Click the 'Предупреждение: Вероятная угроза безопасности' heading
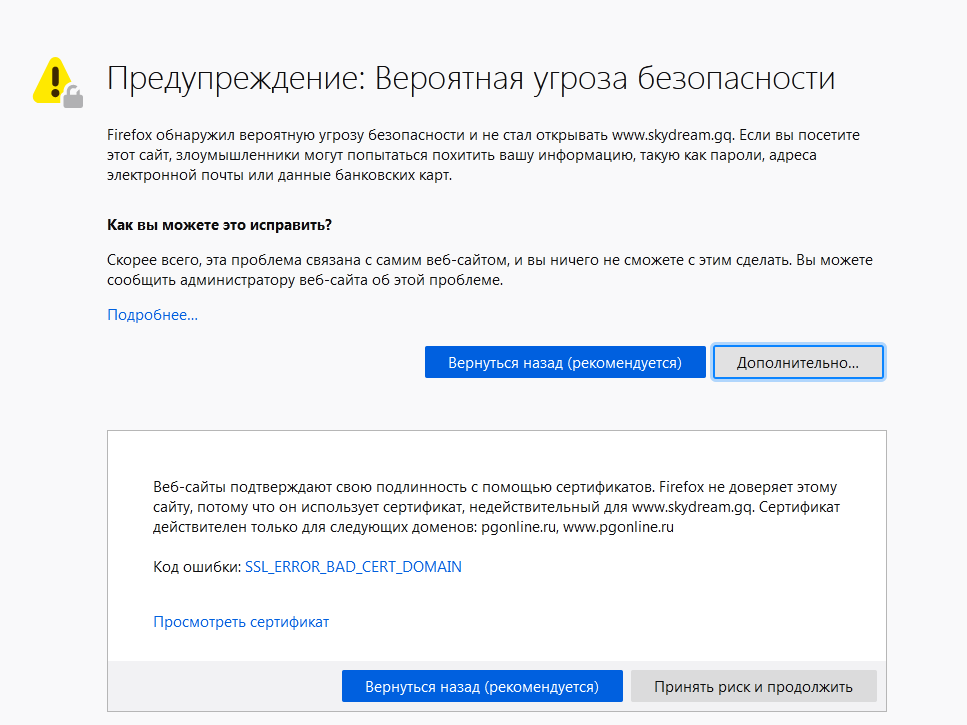Image resolution: width=967 pixels, height=725 pixels. click(x=470, y=79)
